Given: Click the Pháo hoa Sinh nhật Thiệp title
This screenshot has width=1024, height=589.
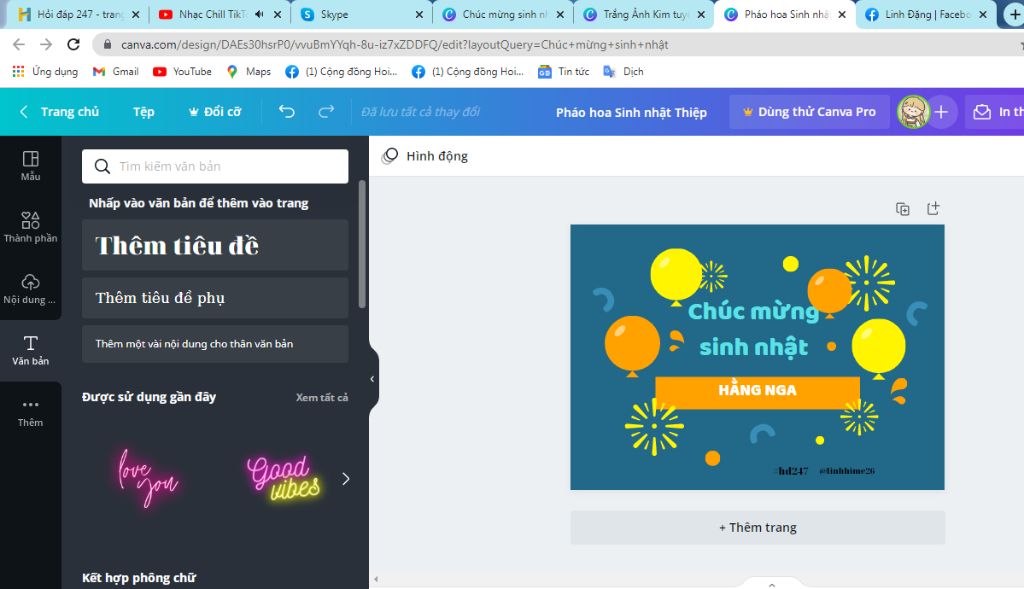Looking at the screenshot, I should point(631,112).
